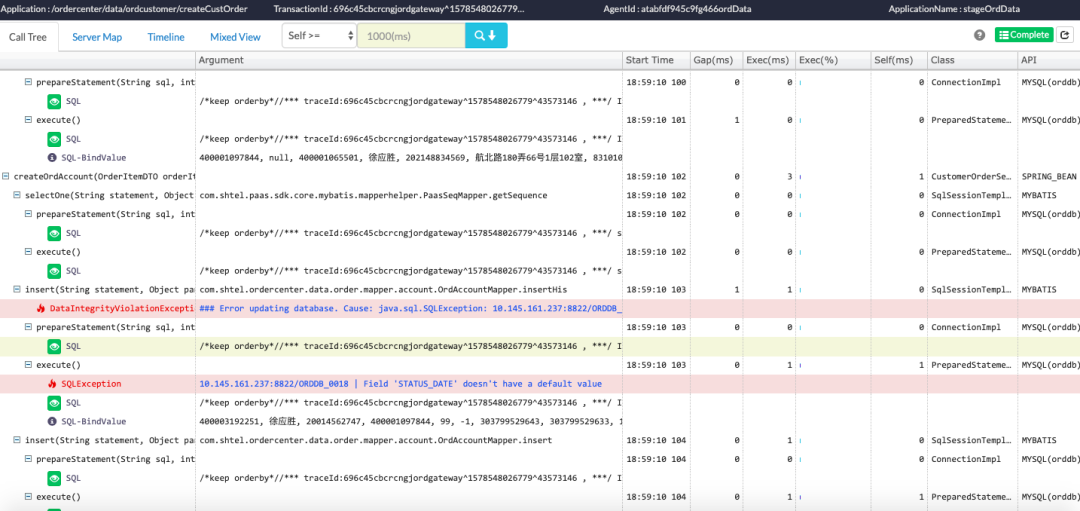
Task: Open the Server Map tab
Action: coord(97,37)
